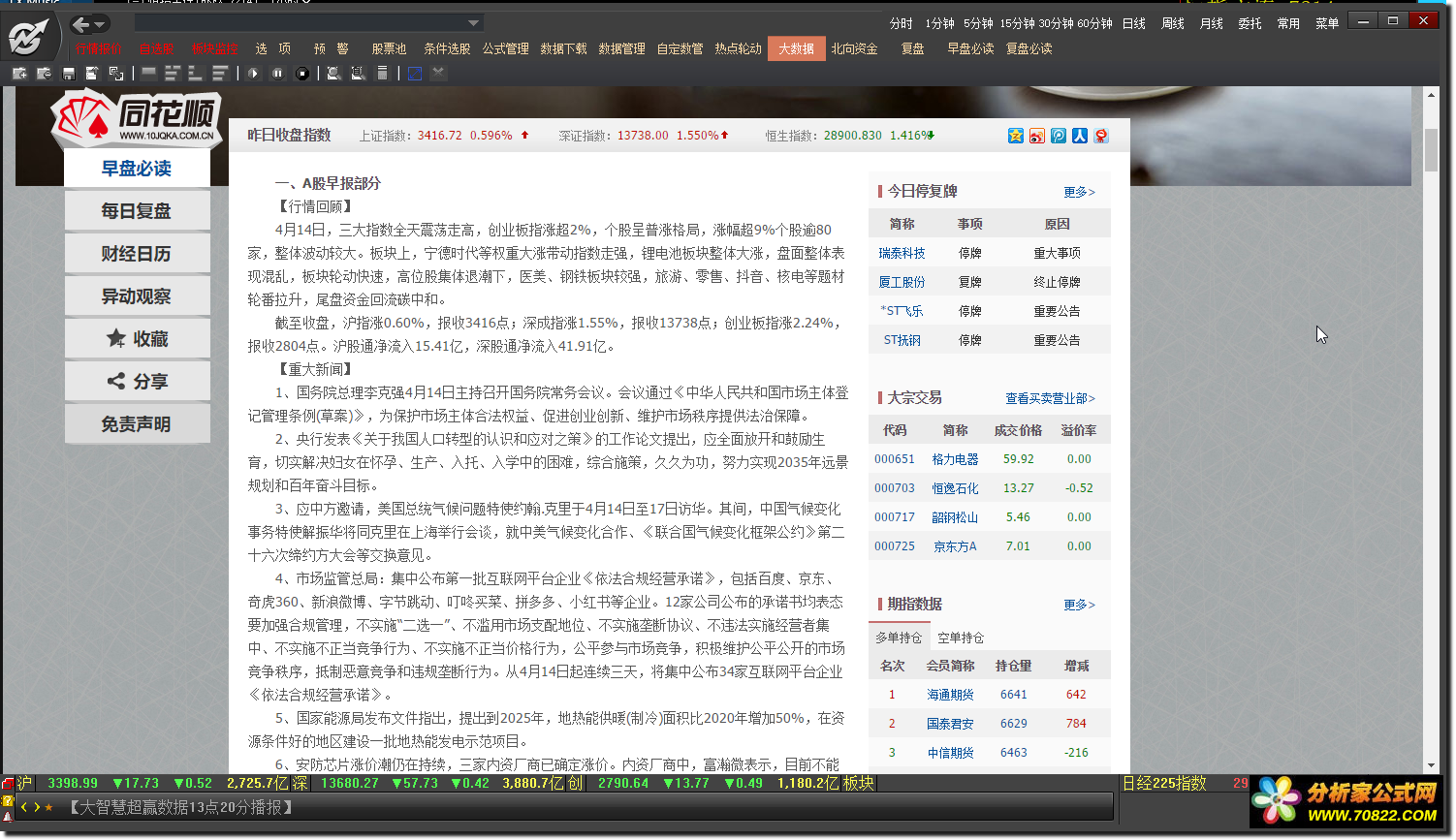Select 每日复盘 in the left sidebar
This screenshot has width=1456, height=840.
click(x=137, y=210)
